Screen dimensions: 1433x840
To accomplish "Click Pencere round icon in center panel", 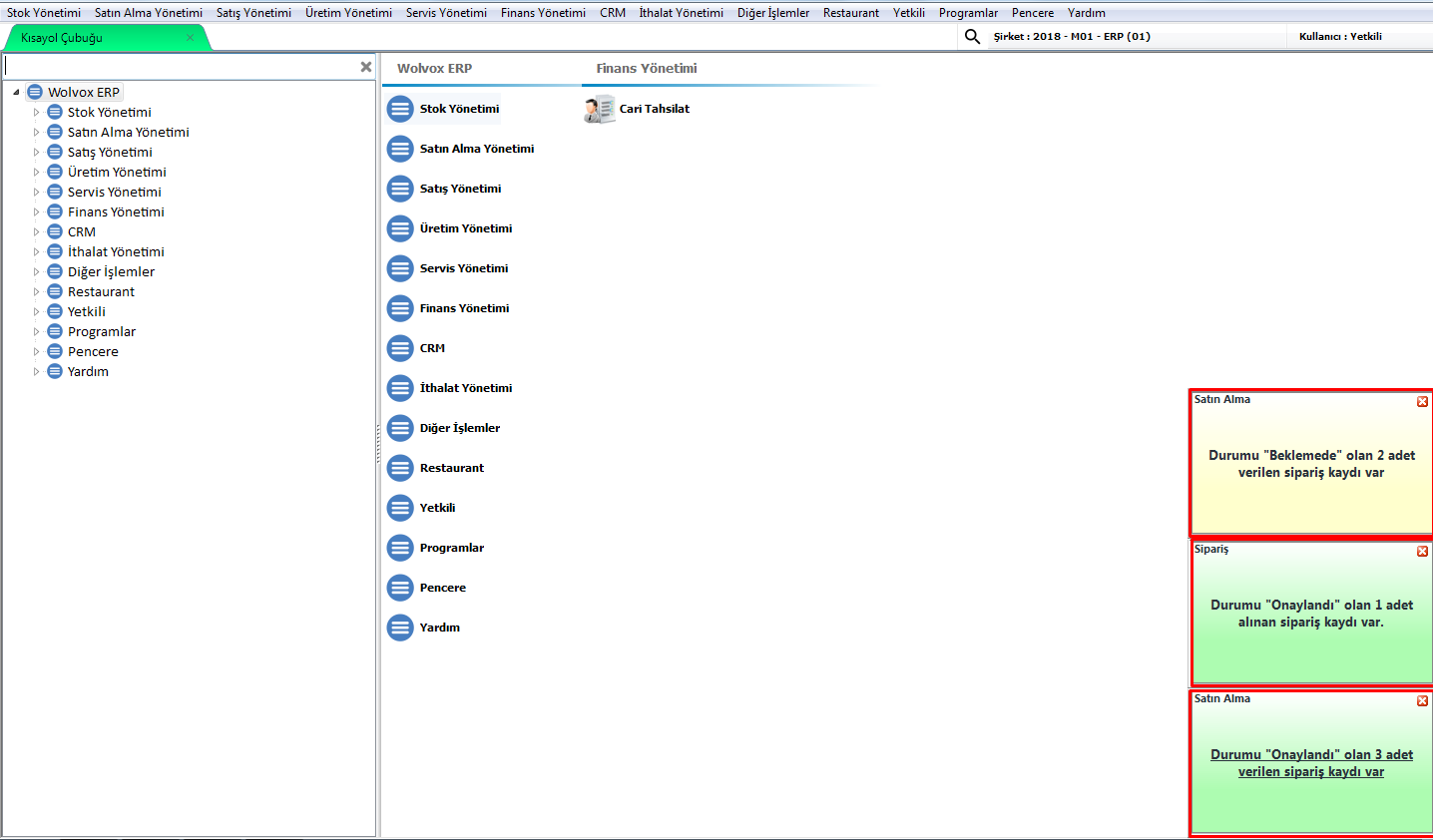I will (400, 588).
